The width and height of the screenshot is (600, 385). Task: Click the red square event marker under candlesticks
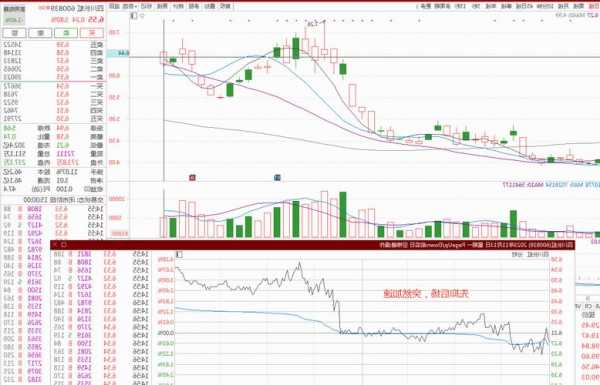click(x=192, y=178)
